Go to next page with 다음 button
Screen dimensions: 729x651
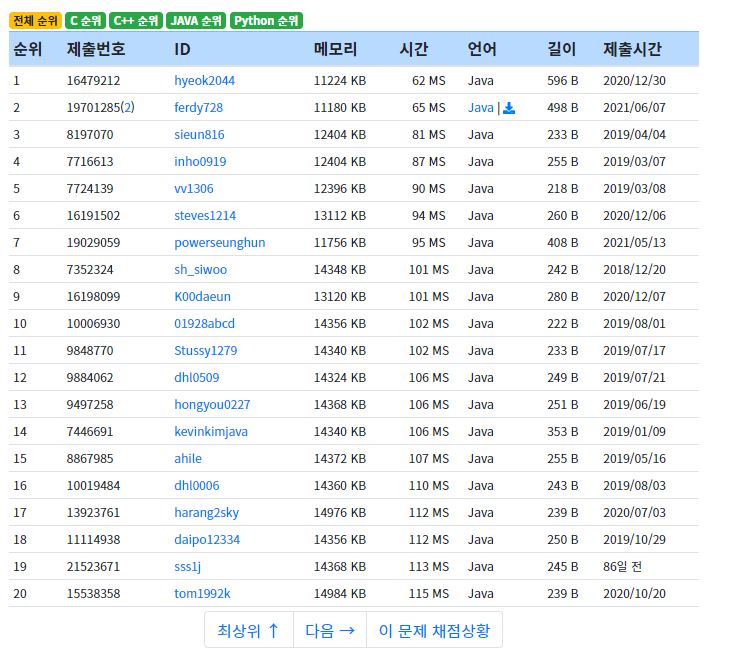click(330, 631)
